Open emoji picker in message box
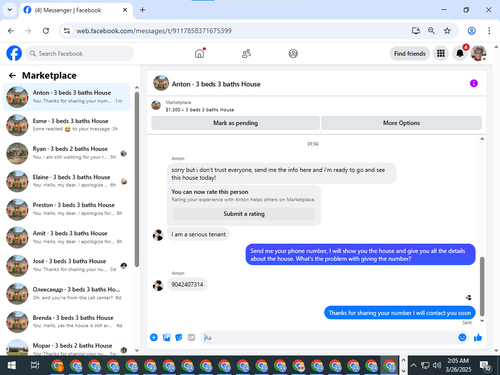Screen dimensions: 500x375 (462, 338)
